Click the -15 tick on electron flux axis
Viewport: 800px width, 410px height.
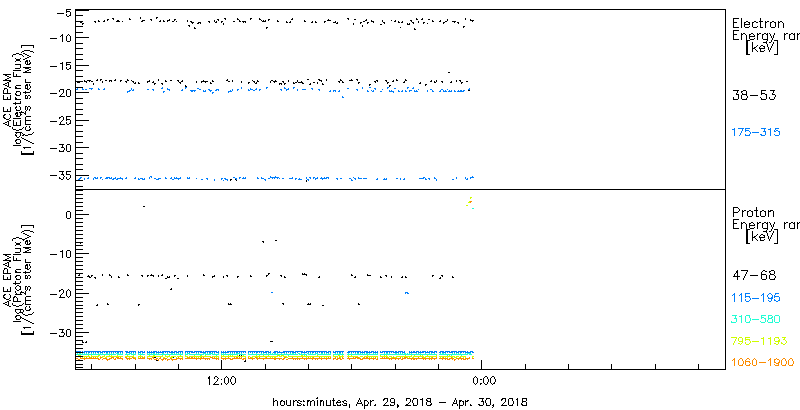click(61, 66)
